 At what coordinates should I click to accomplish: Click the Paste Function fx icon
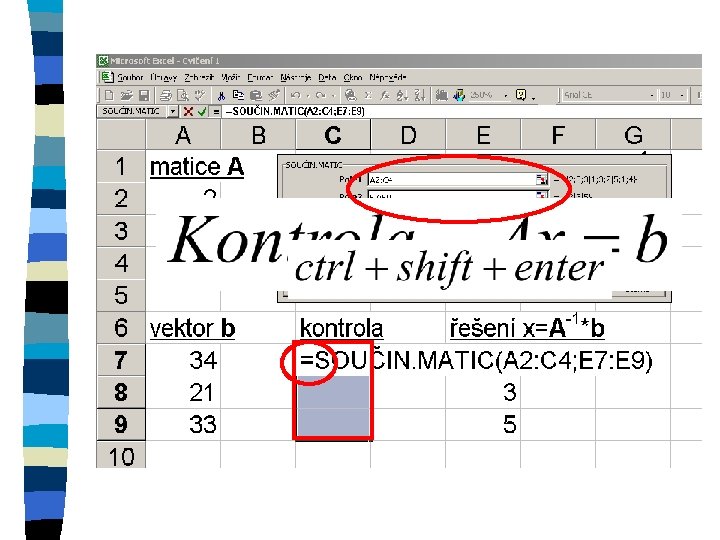click(385, 95)
